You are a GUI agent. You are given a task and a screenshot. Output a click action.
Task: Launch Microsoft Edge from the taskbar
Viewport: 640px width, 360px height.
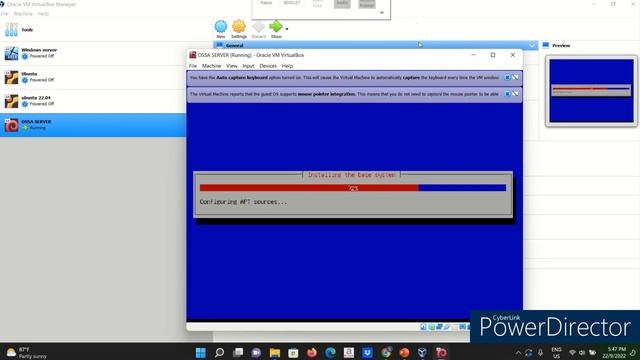click(330, 353)
